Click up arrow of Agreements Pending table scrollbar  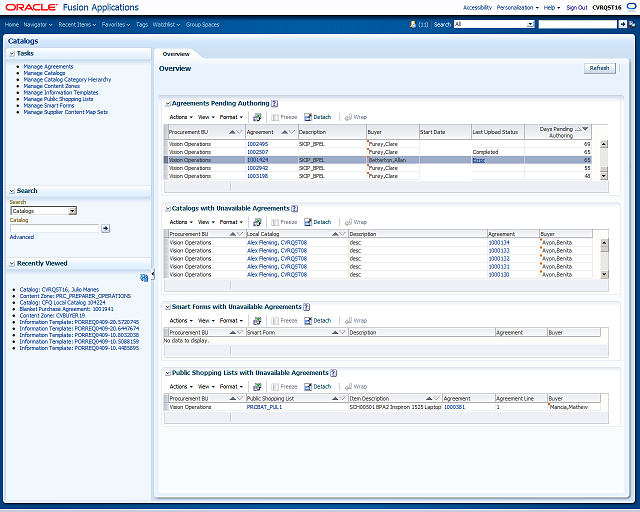click(x=604, y=144)
